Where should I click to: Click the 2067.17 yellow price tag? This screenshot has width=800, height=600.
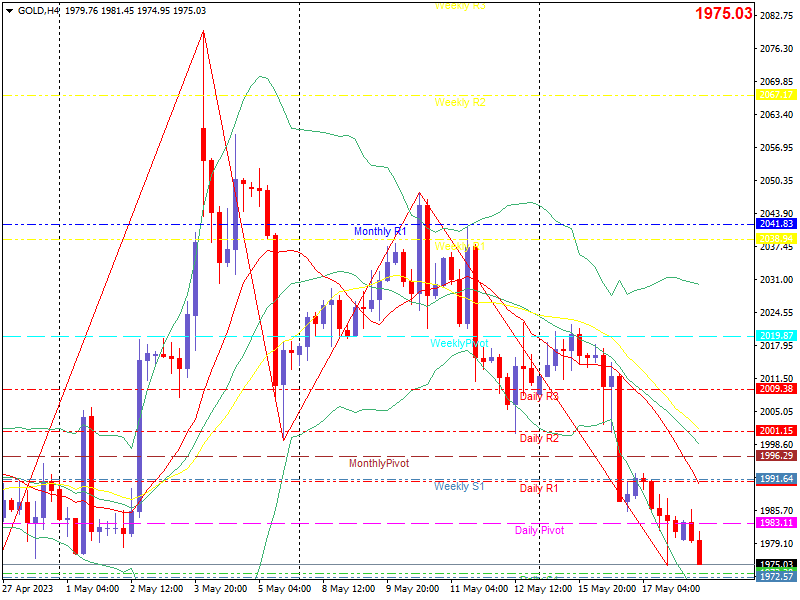777,95
